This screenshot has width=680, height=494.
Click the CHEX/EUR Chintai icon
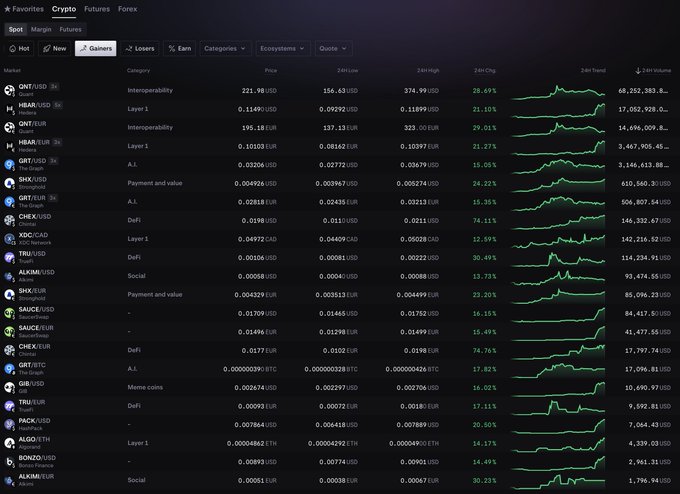pyautogui.click(x=10, y=350)
